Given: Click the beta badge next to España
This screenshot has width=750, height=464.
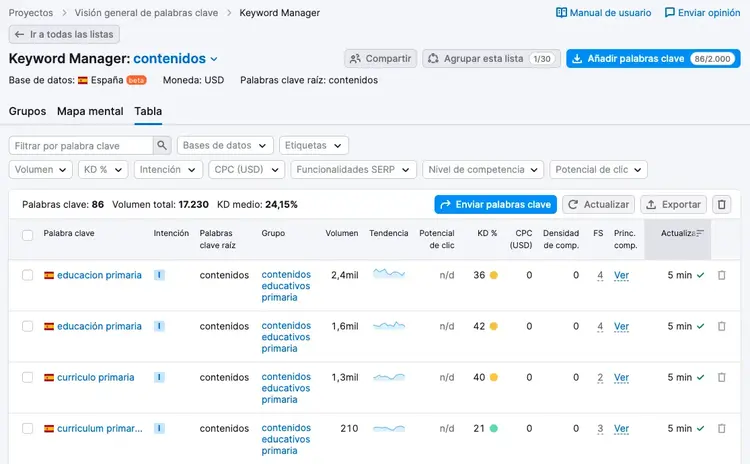Looking at the screenshot, I should [x=136, y=80].
